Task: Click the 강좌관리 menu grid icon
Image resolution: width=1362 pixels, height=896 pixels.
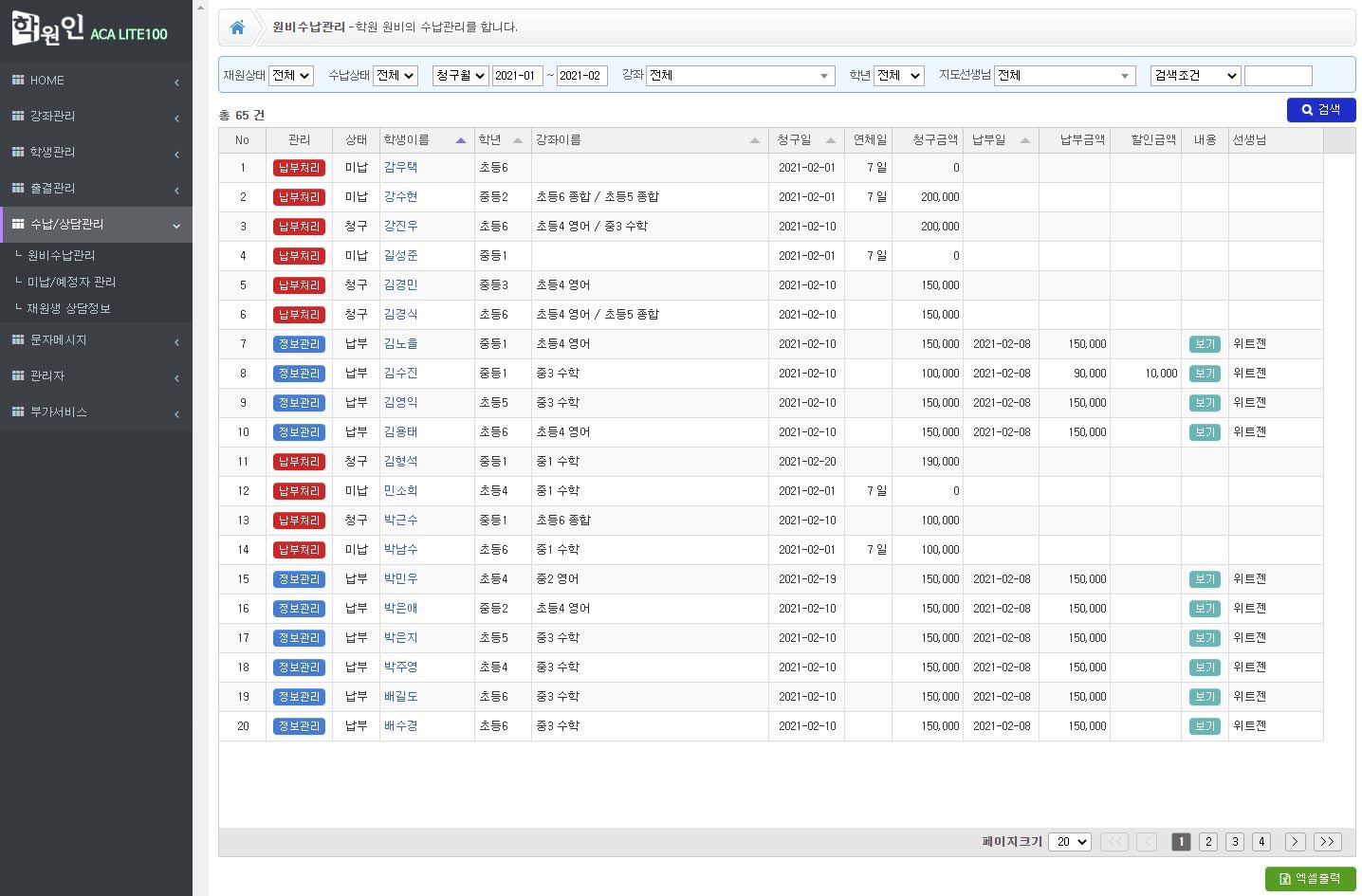Action: coord(18,116)
